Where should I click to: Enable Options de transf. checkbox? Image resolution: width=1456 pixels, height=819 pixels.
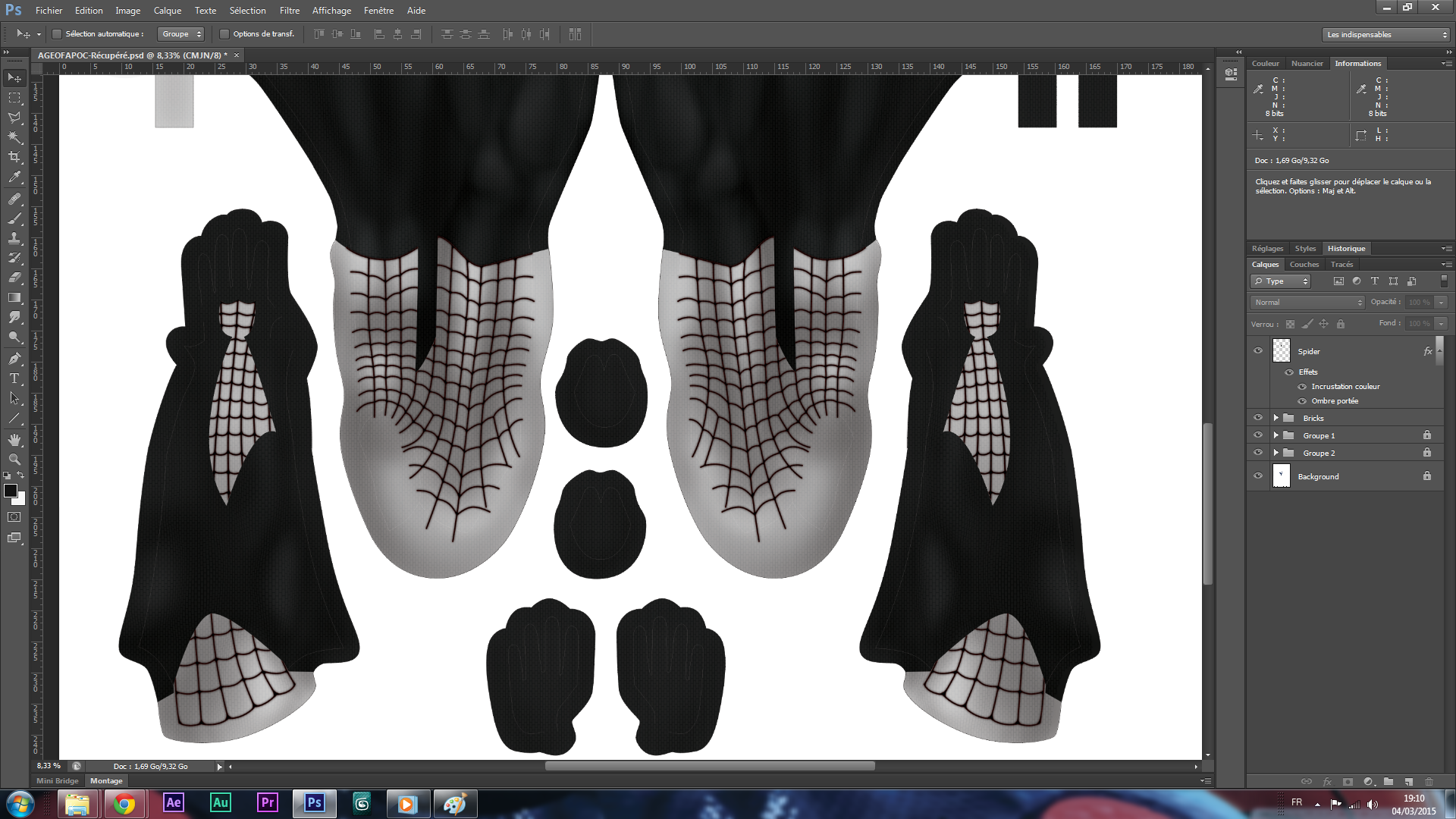click(224, 34)
